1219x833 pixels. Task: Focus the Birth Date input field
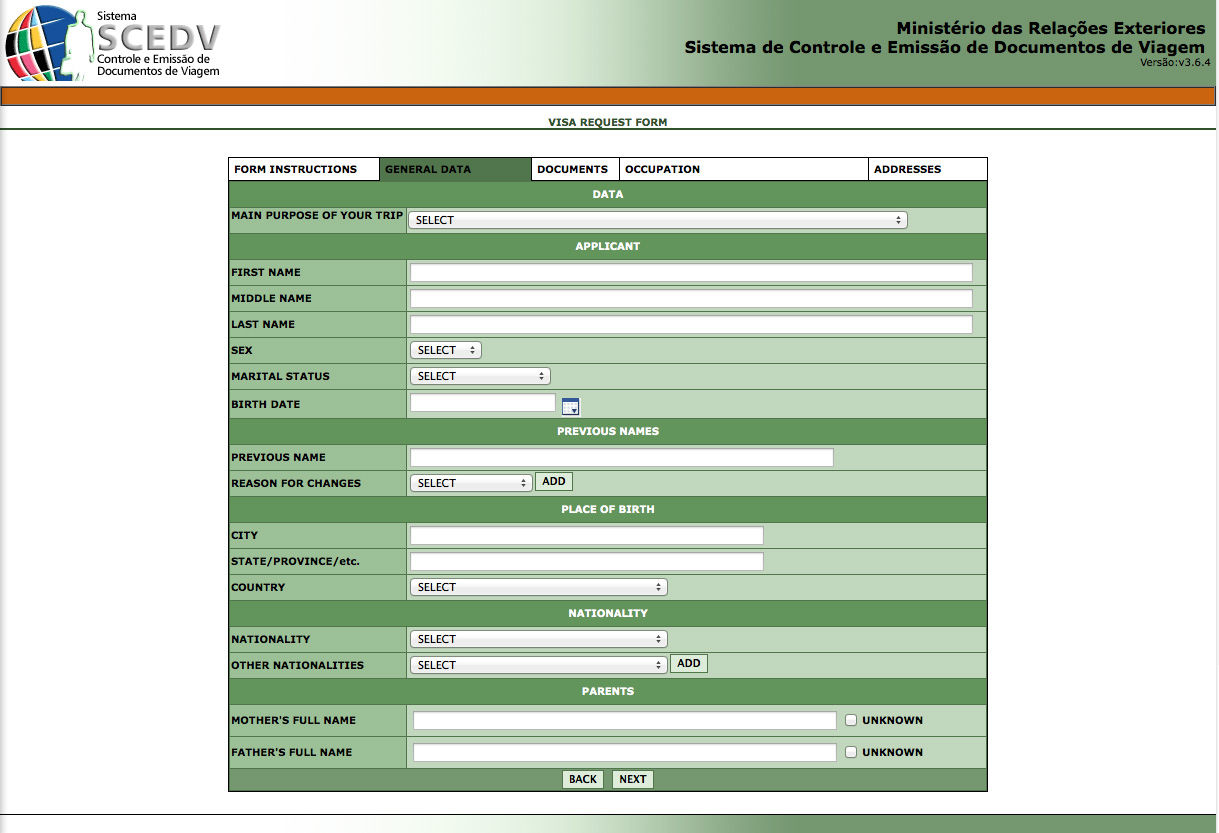coord(483,403)
